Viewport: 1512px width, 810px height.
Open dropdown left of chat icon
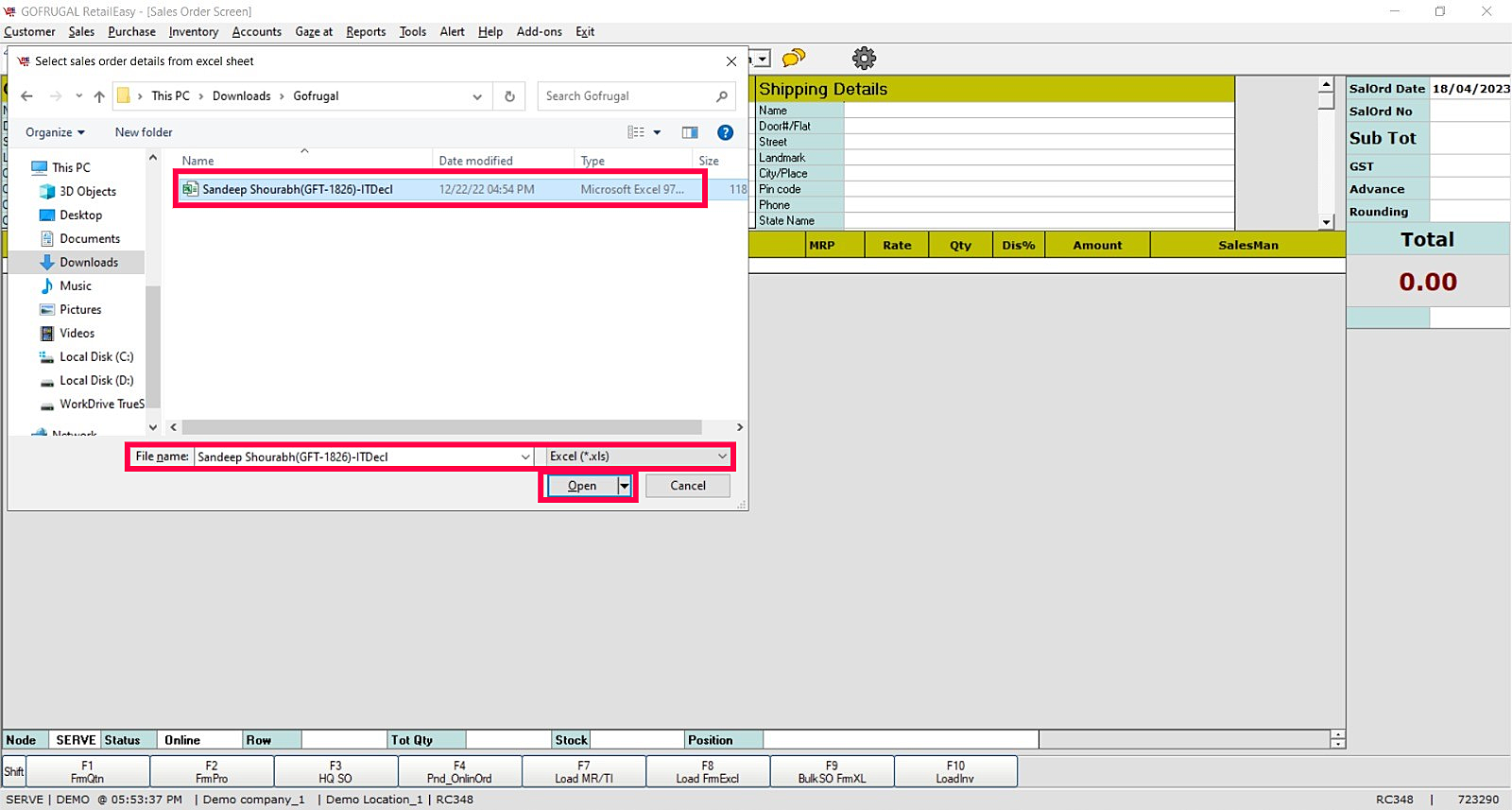click(x=763, y=59)
